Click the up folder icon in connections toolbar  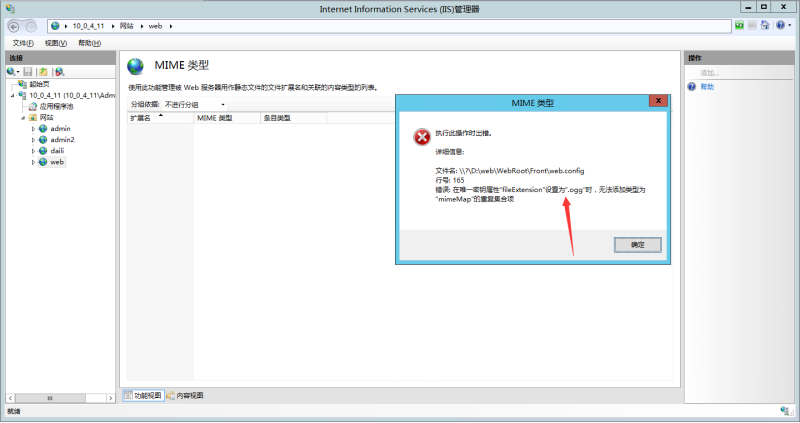point(43,72)
